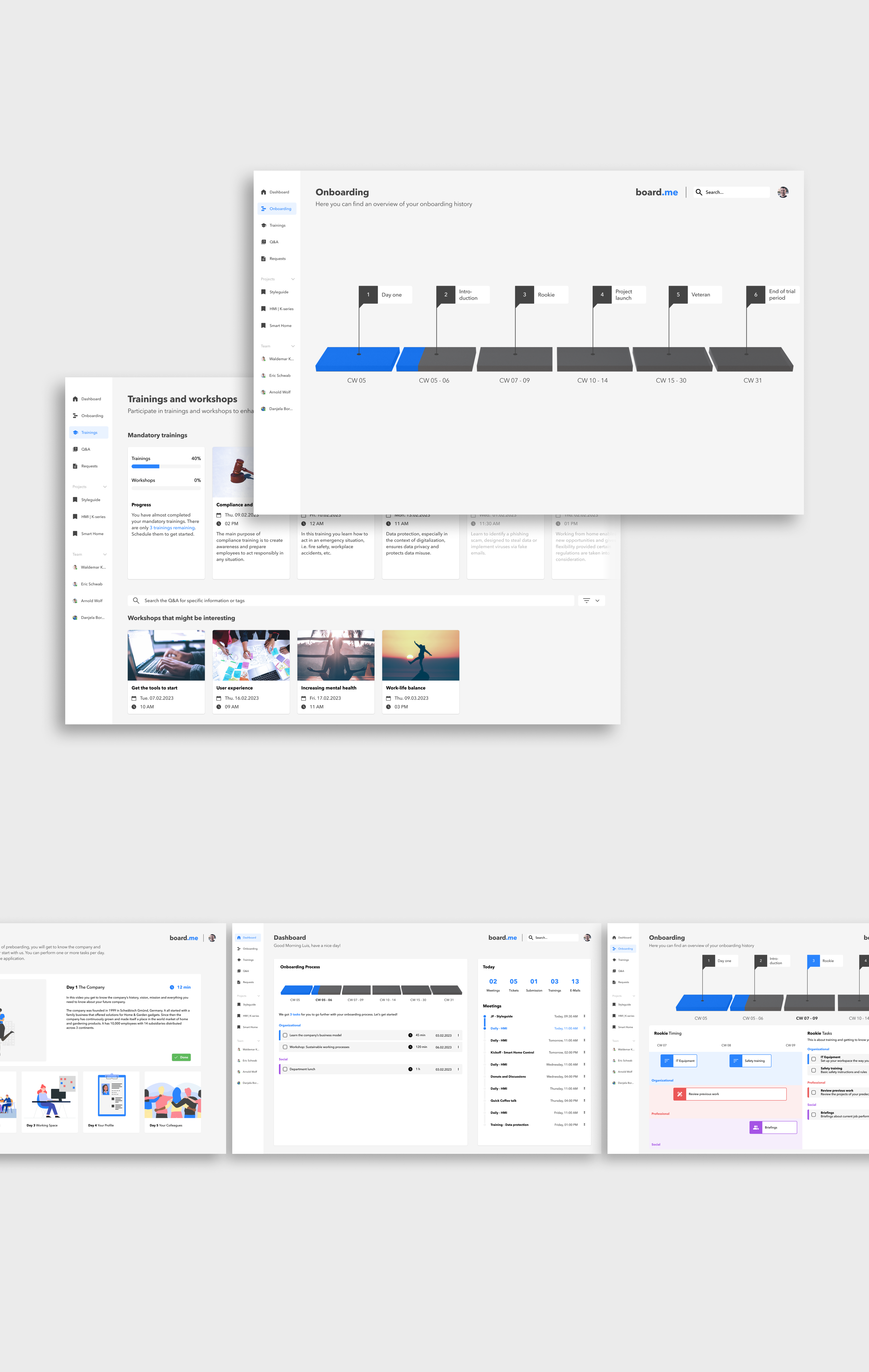Click Arnold Wolf avatar in large Onboarding sidebar
This screenshot has height=1372, width=869.
(263, 392)
